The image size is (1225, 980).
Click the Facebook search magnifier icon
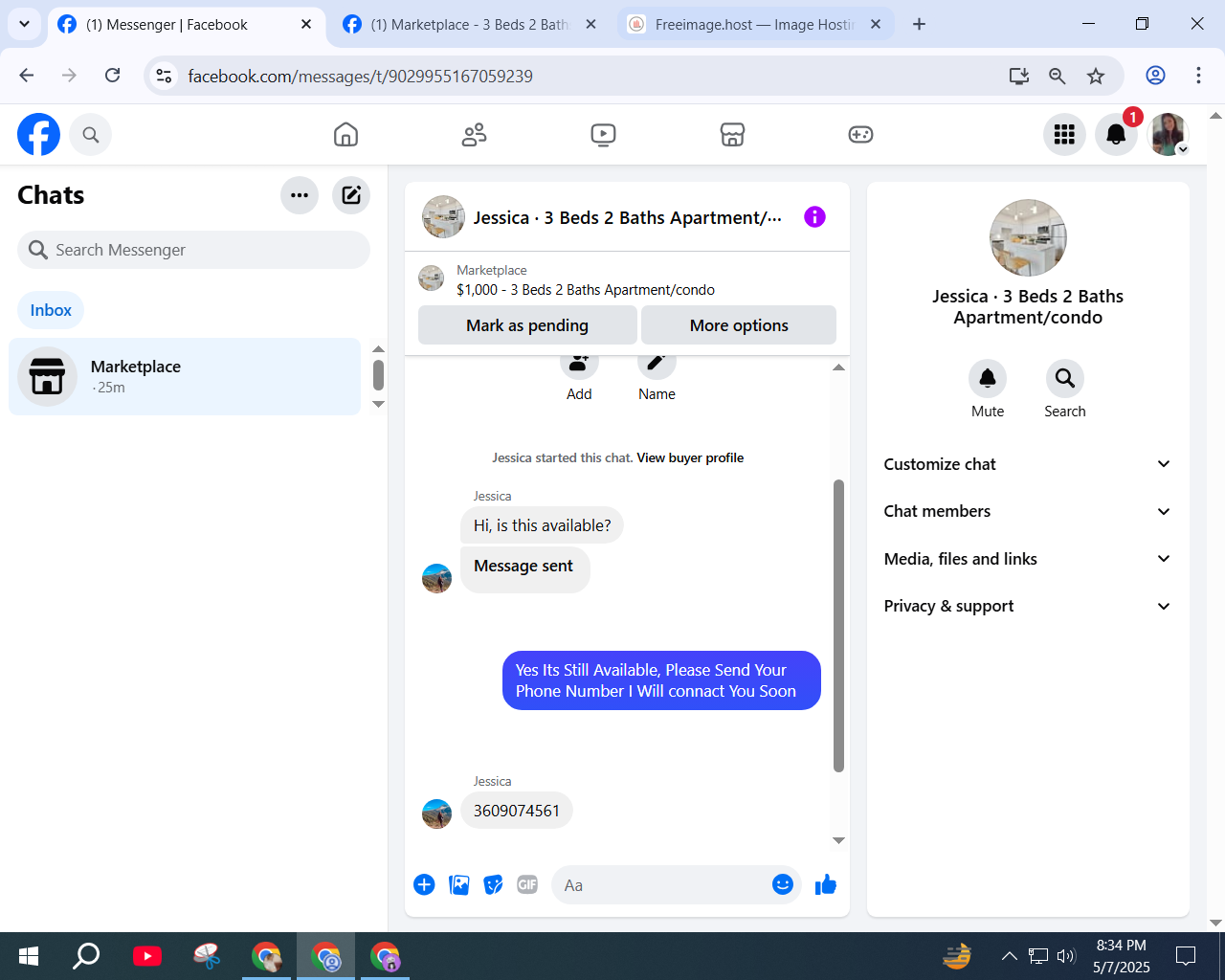click(91, 135)
